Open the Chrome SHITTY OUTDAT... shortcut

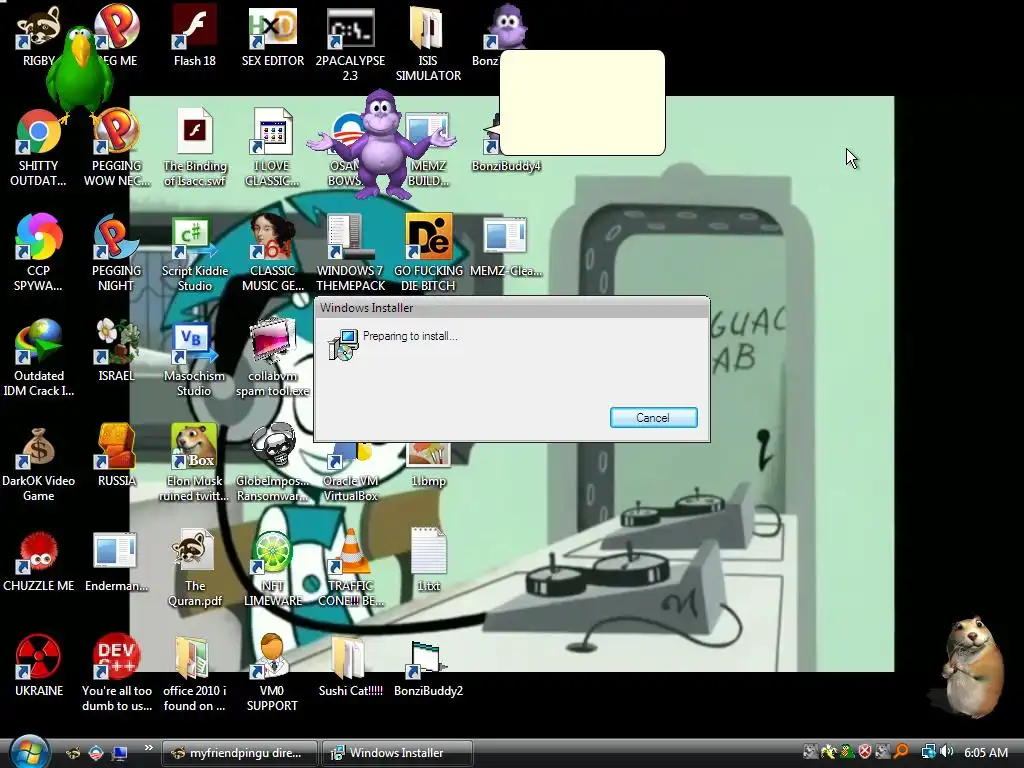point(38,148)
